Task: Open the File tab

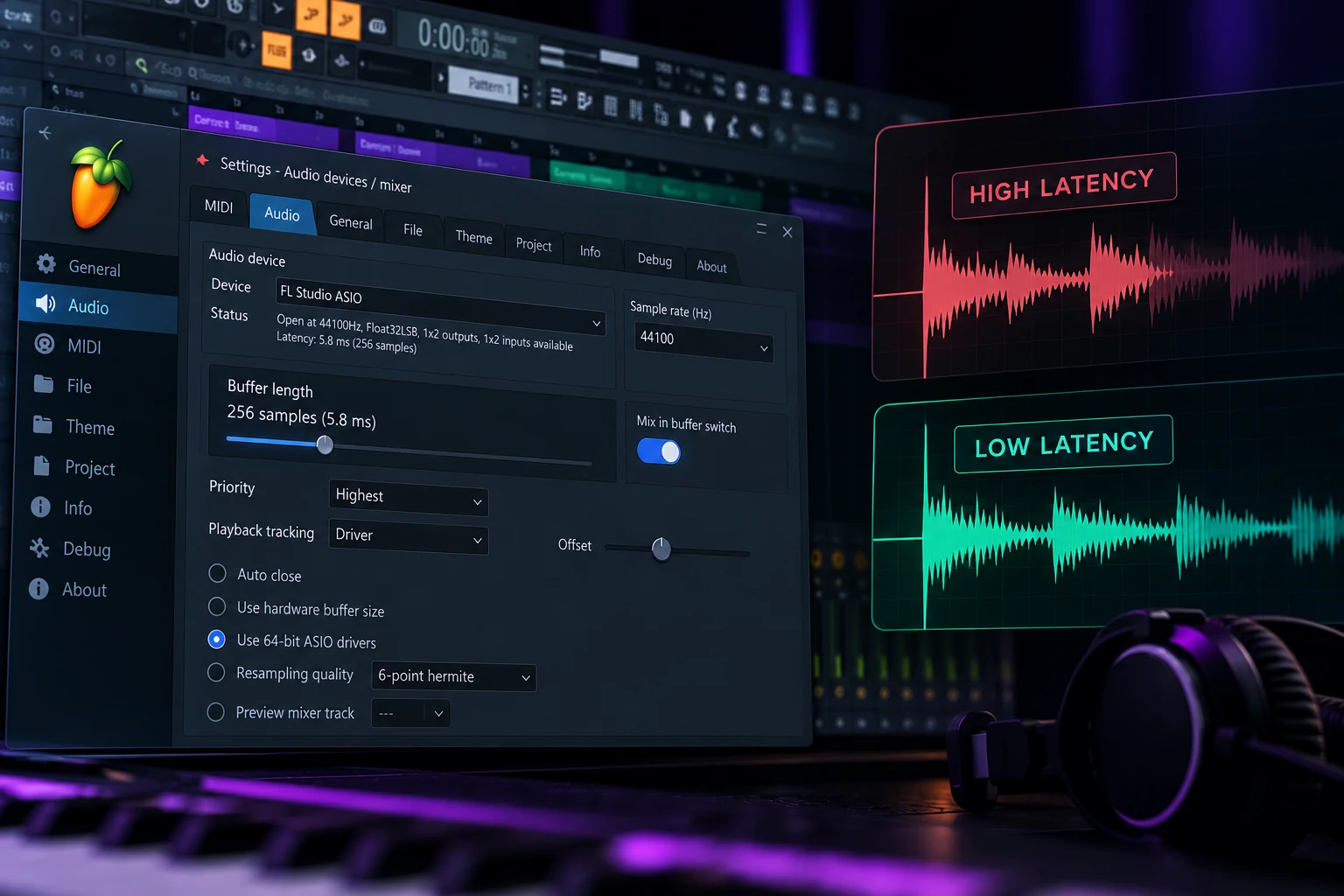Action: tap(413, 230)
